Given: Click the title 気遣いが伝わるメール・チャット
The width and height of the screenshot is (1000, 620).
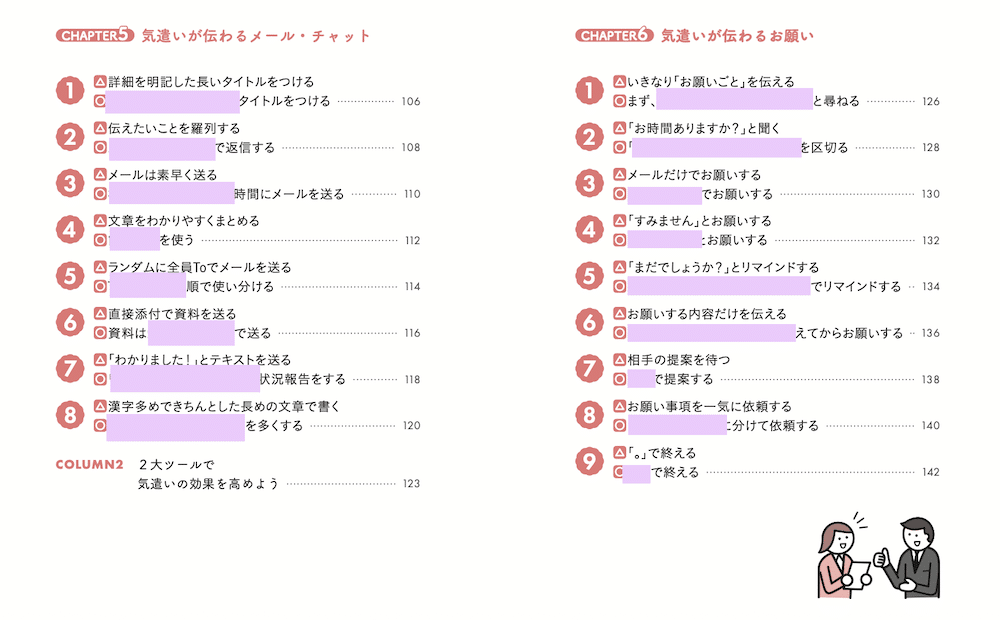Looking at the screenshot, I should (256, 37).
